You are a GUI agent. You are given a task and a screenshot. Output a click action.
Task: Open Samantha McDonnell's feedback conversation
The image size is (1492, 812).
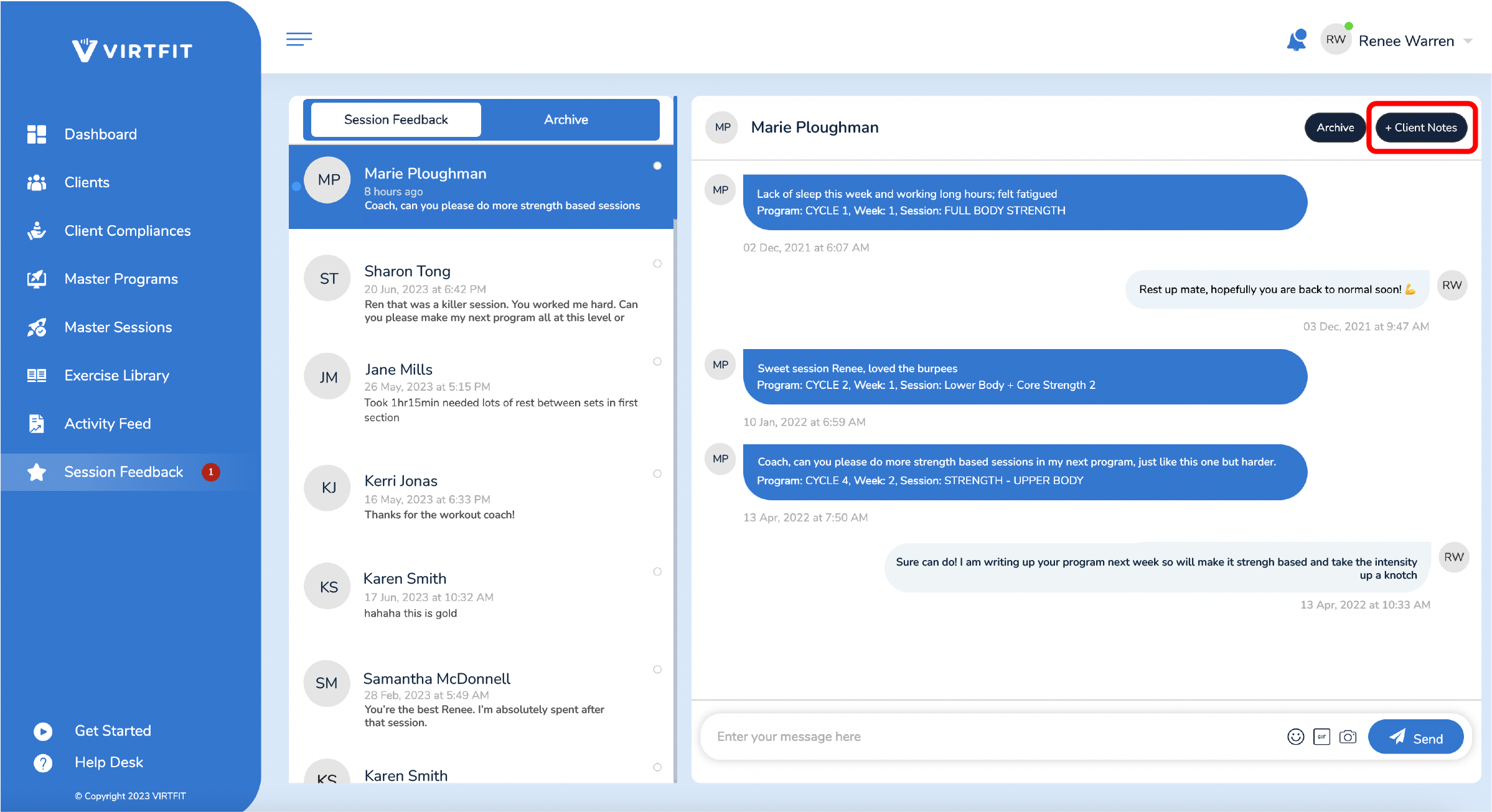481,697
